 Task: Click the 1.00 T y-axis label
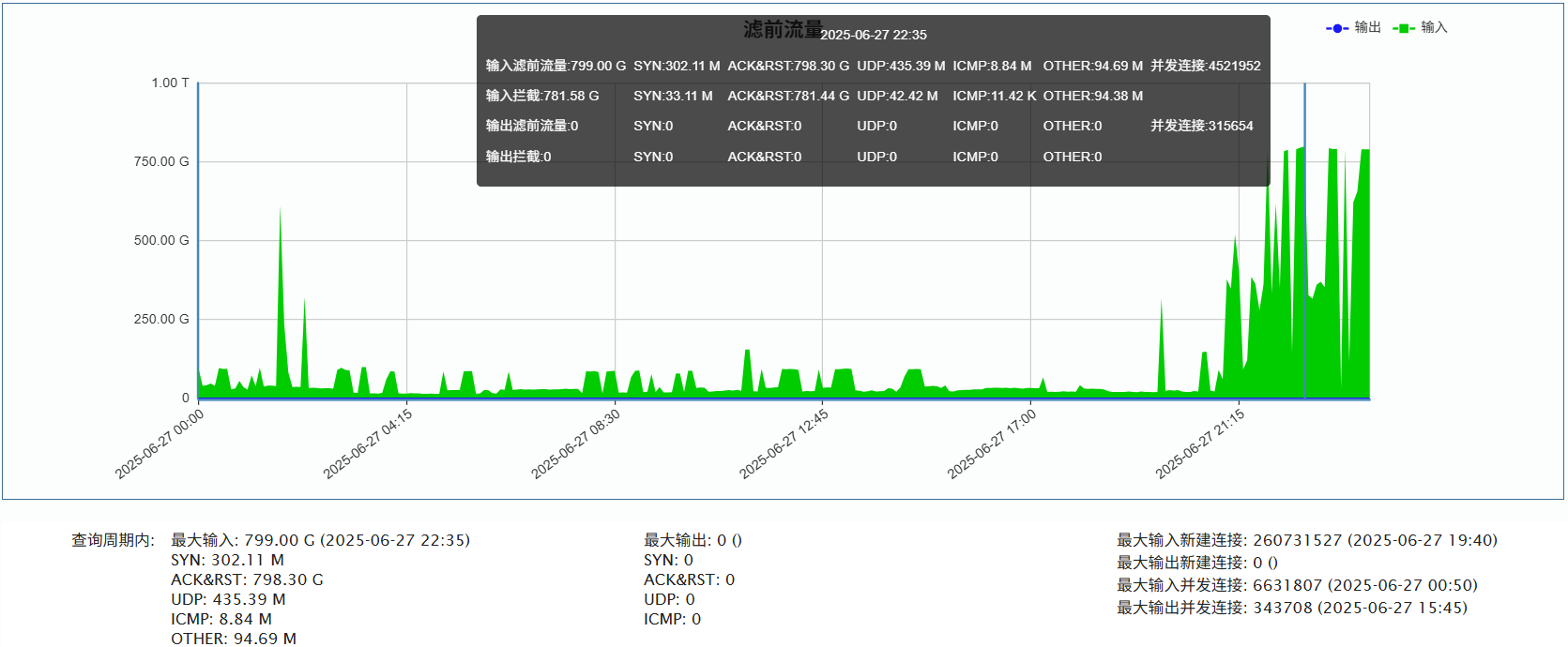[x=170, y=83]
